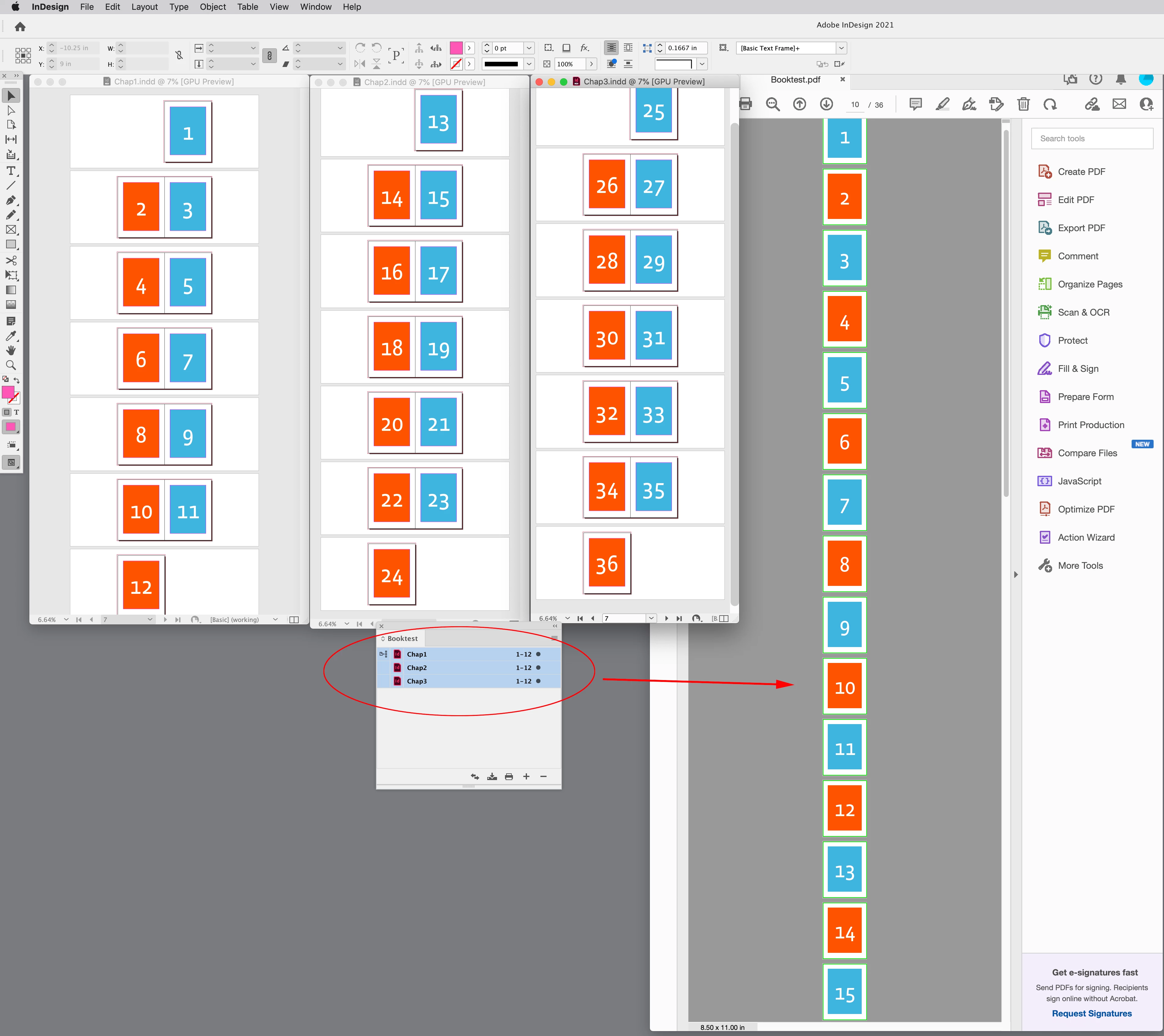
Task: Toggle the Preview screen mode at the toolbox bottom
Action: [x=11, y=462]
